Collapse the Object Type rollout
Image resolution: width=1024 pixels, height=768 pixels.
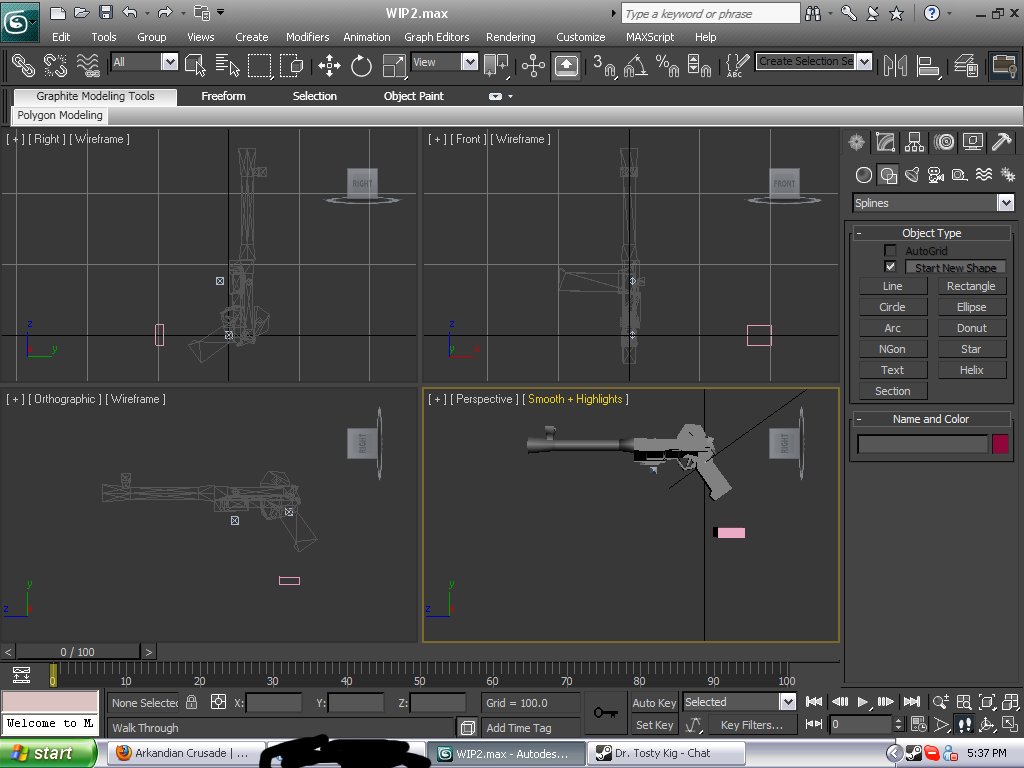click(x=931, y=233)
